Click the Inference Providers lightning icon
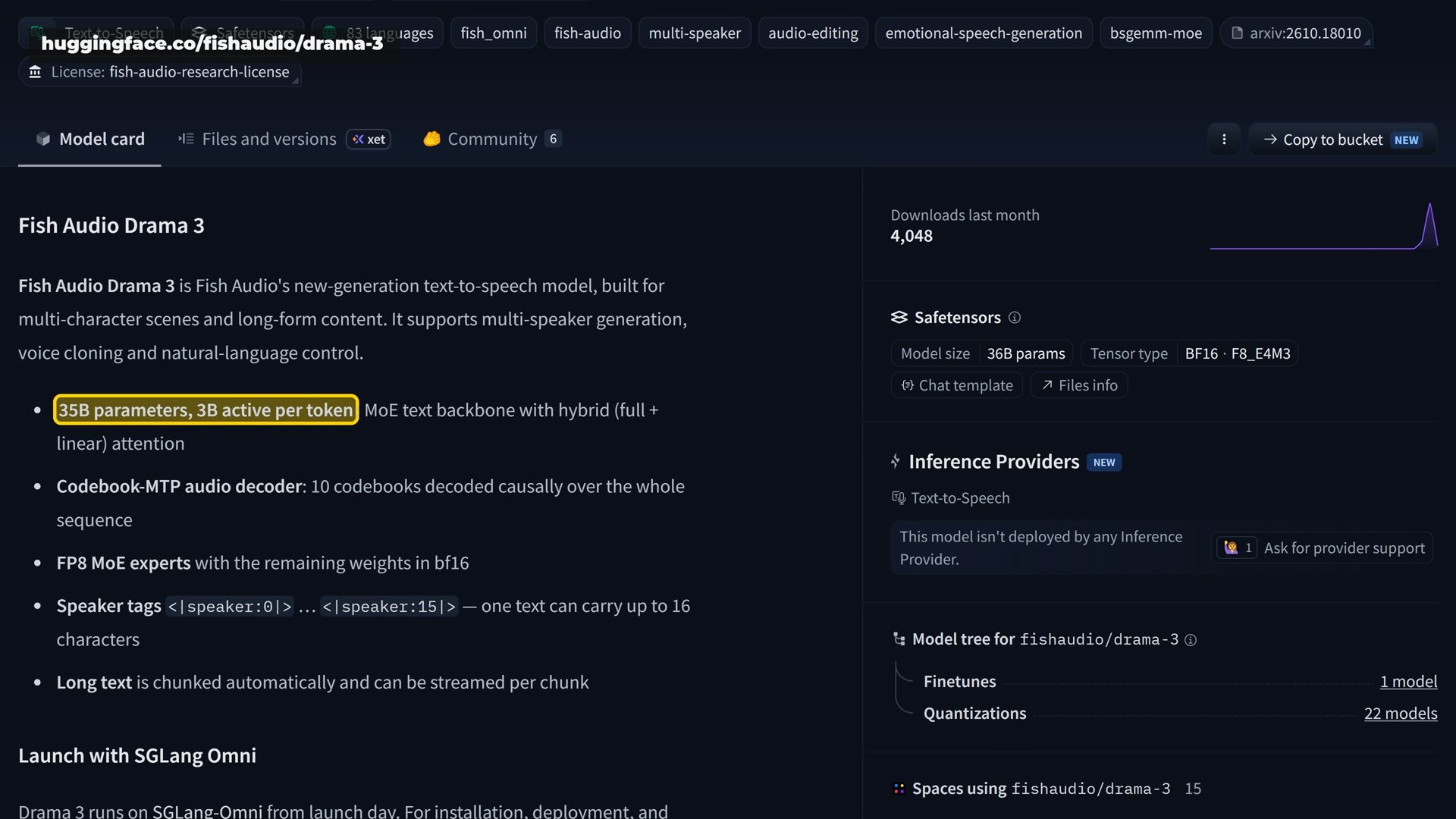The height and width of the screenshot is (819, 1456). coord(896,461)
